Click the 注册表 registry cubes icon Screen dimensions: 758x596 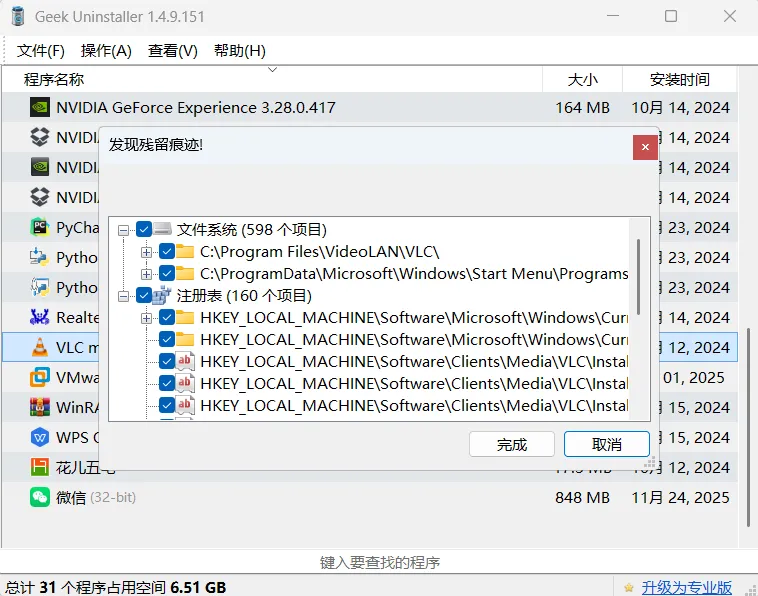pos(162,295)
